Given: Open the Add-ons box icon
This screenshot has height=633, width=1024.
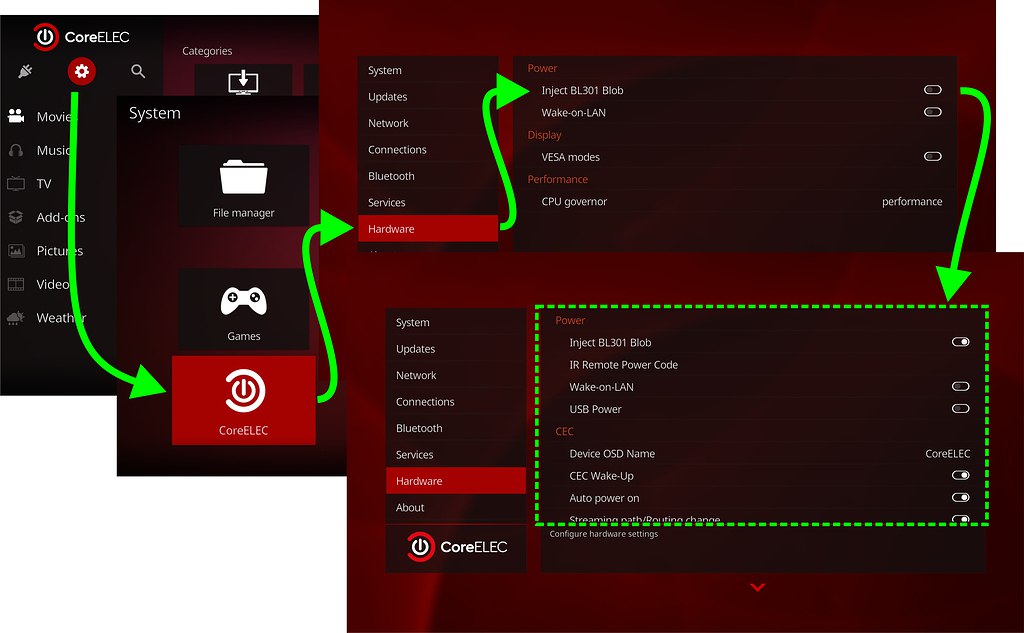Looking at the screenshot, I should pyautogui.click(x=16, y=217).
